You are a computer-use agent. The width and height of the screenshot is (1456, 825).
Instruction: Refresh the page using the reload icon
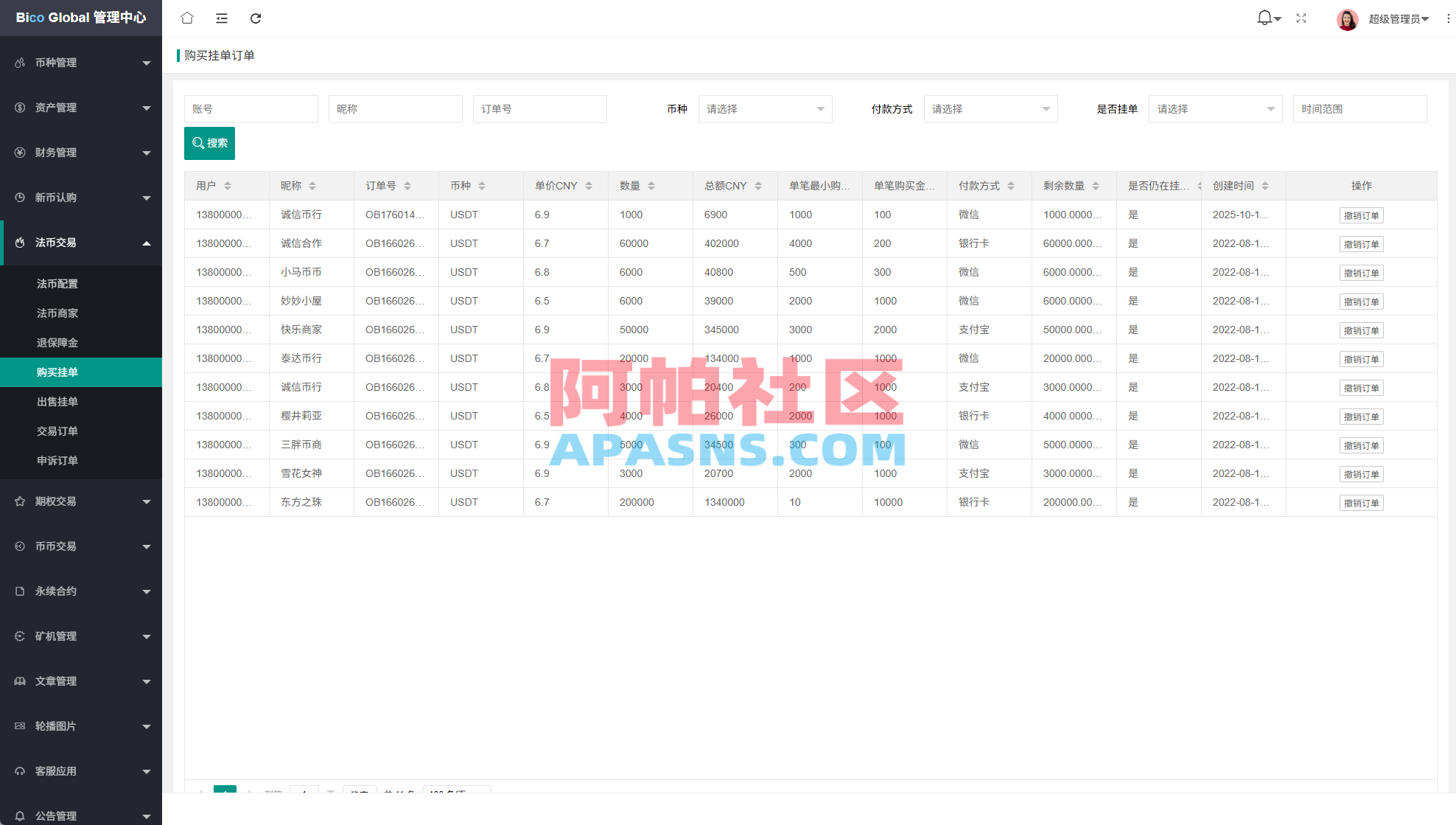(x=256, y=18)
